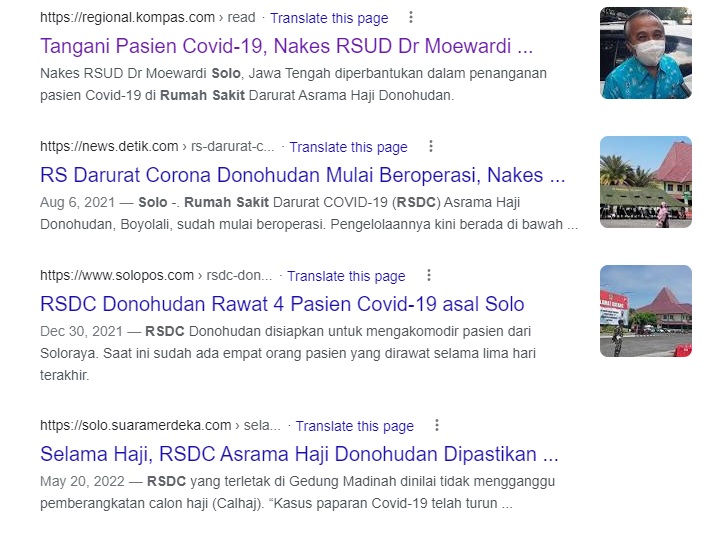Click snippet text 'pemberangkatan calon haji (Calhaj)'

[x=151, y=503]
